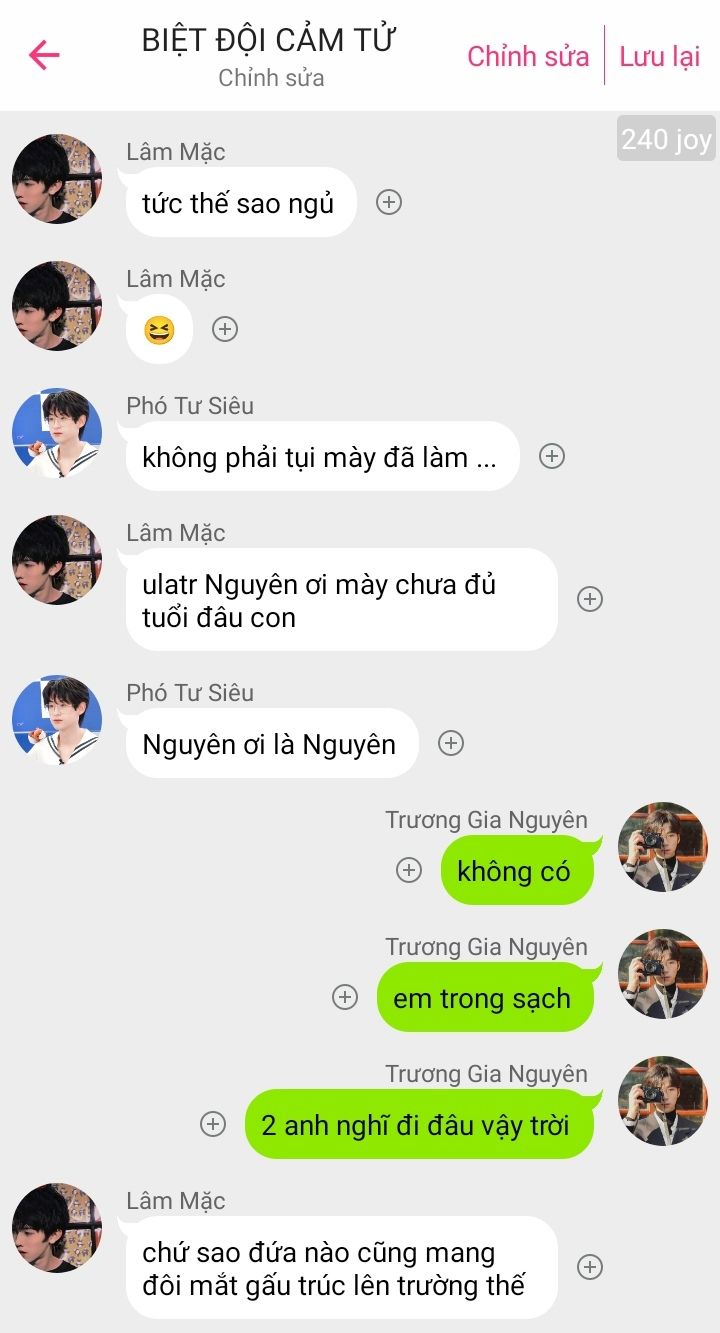Open the "Chỉnh sửa" option in header
720x1333 pixels.
[x=528, y=56]
